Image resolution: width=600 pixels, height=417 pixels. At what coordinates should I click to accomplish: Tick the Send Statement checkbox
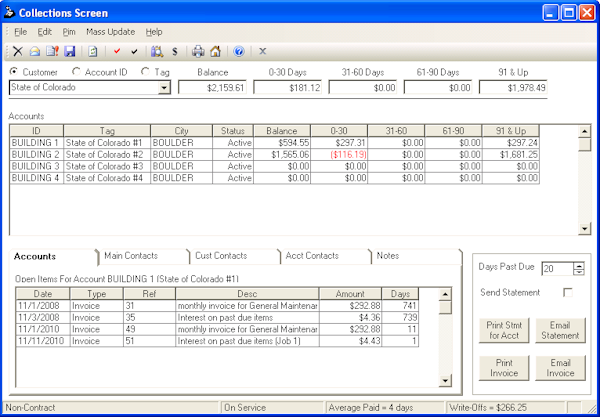(568, 293)
